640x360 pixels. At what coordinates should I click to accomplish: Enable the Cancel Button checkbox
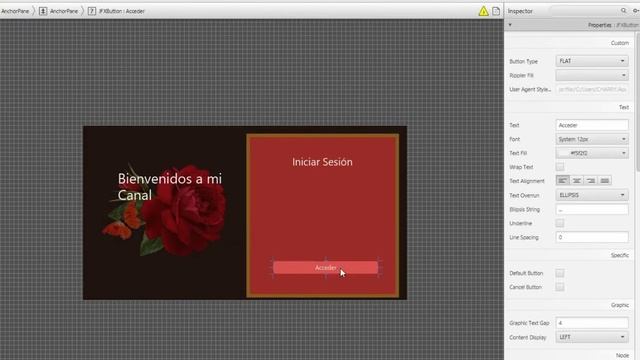560,287
